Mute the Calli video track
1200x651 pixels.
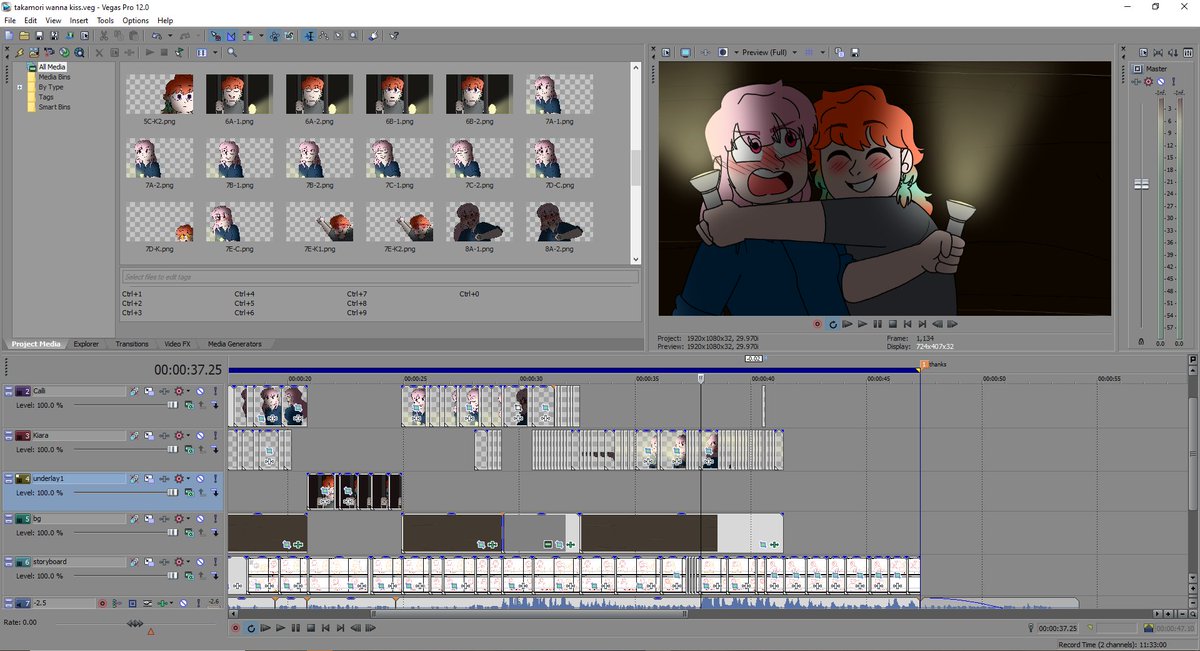click(200, 391)
